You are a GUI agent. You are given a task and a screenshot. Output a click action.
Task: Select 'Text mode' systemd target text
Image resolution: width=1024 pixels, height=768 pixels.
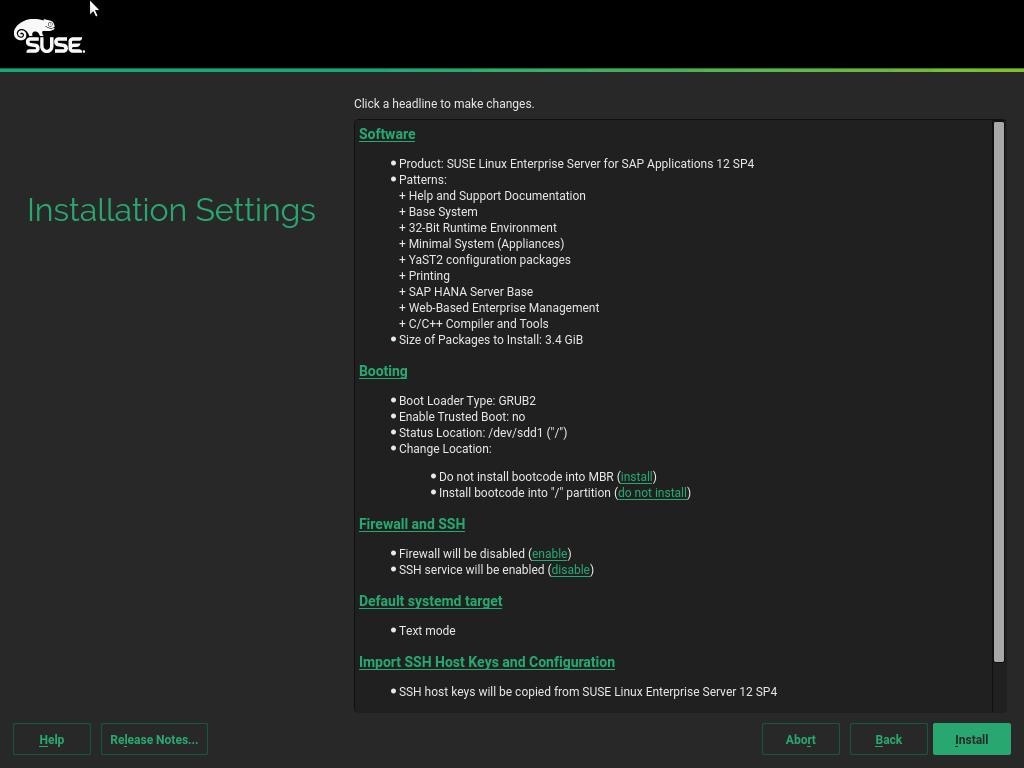(x=427, y=630)
